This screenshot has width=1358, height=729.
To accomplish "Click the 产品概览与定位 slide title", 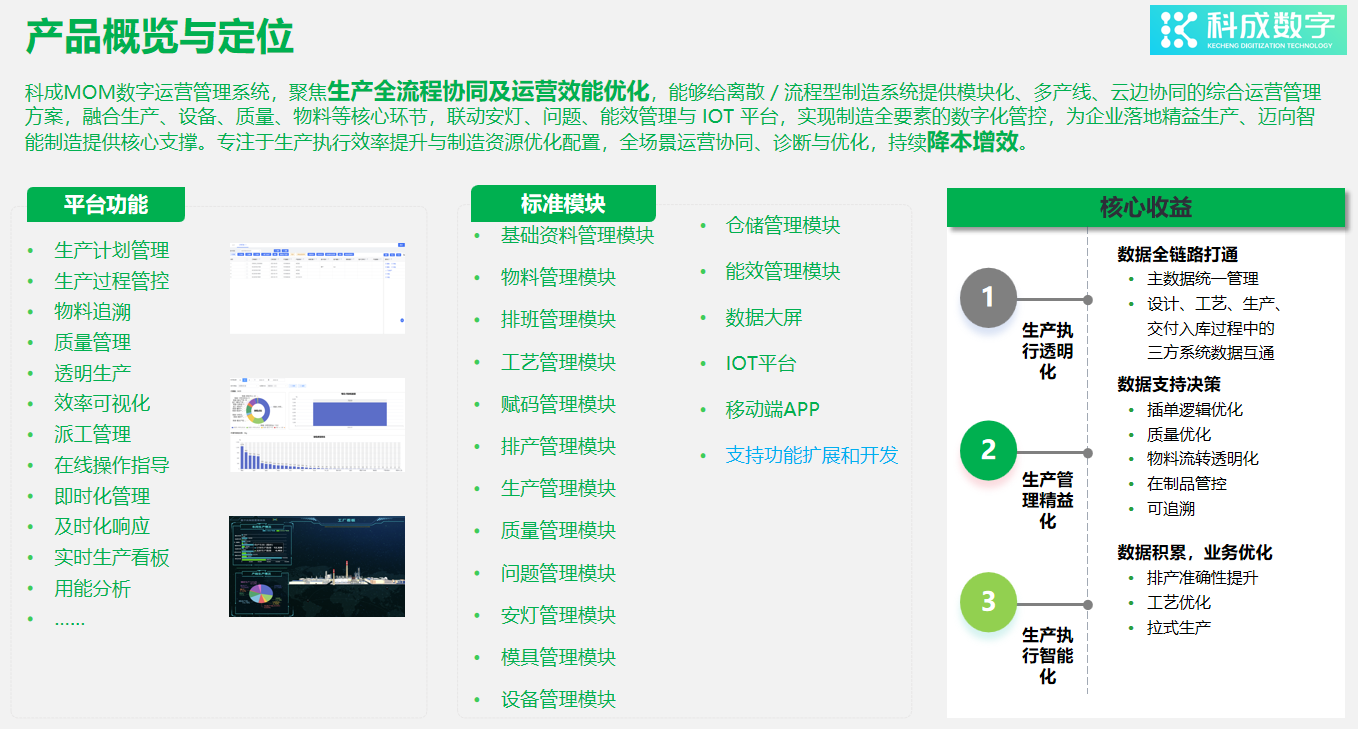I will (x=159, y=36).
